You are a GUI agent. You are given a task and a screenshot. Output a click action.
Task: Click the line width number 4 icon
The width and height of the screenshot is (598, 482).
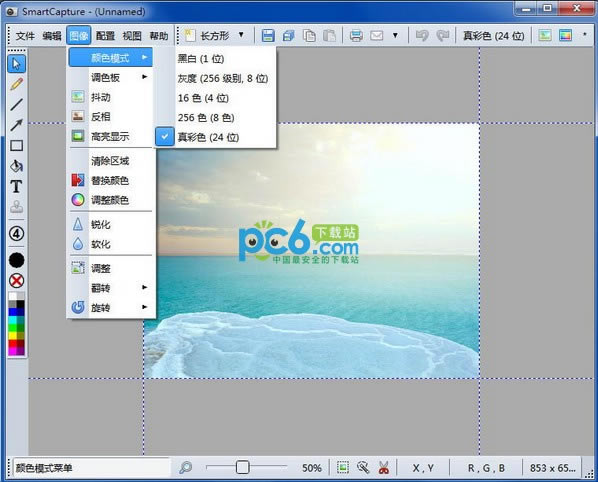pyautogui.click(x=16, y=233)
